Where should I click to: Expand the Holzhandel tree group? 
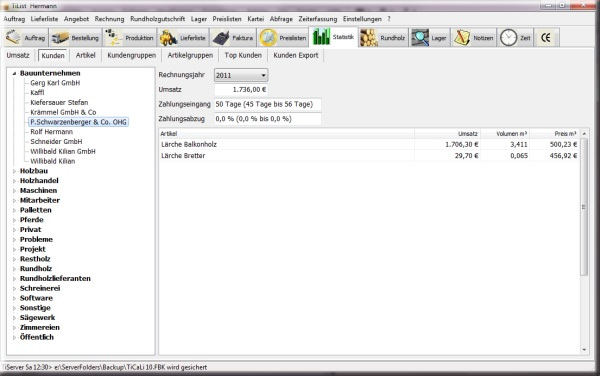[14, 181]
